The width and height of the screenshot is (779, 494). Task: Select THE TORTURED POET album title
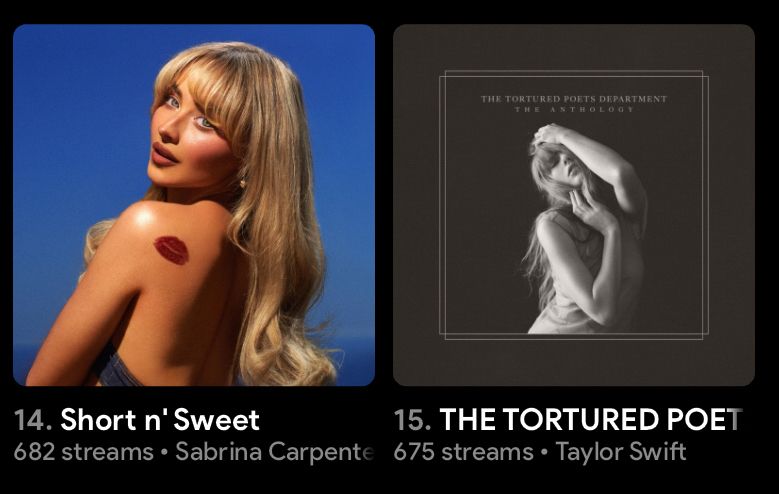pyautogui.click(x=591, y=419)
